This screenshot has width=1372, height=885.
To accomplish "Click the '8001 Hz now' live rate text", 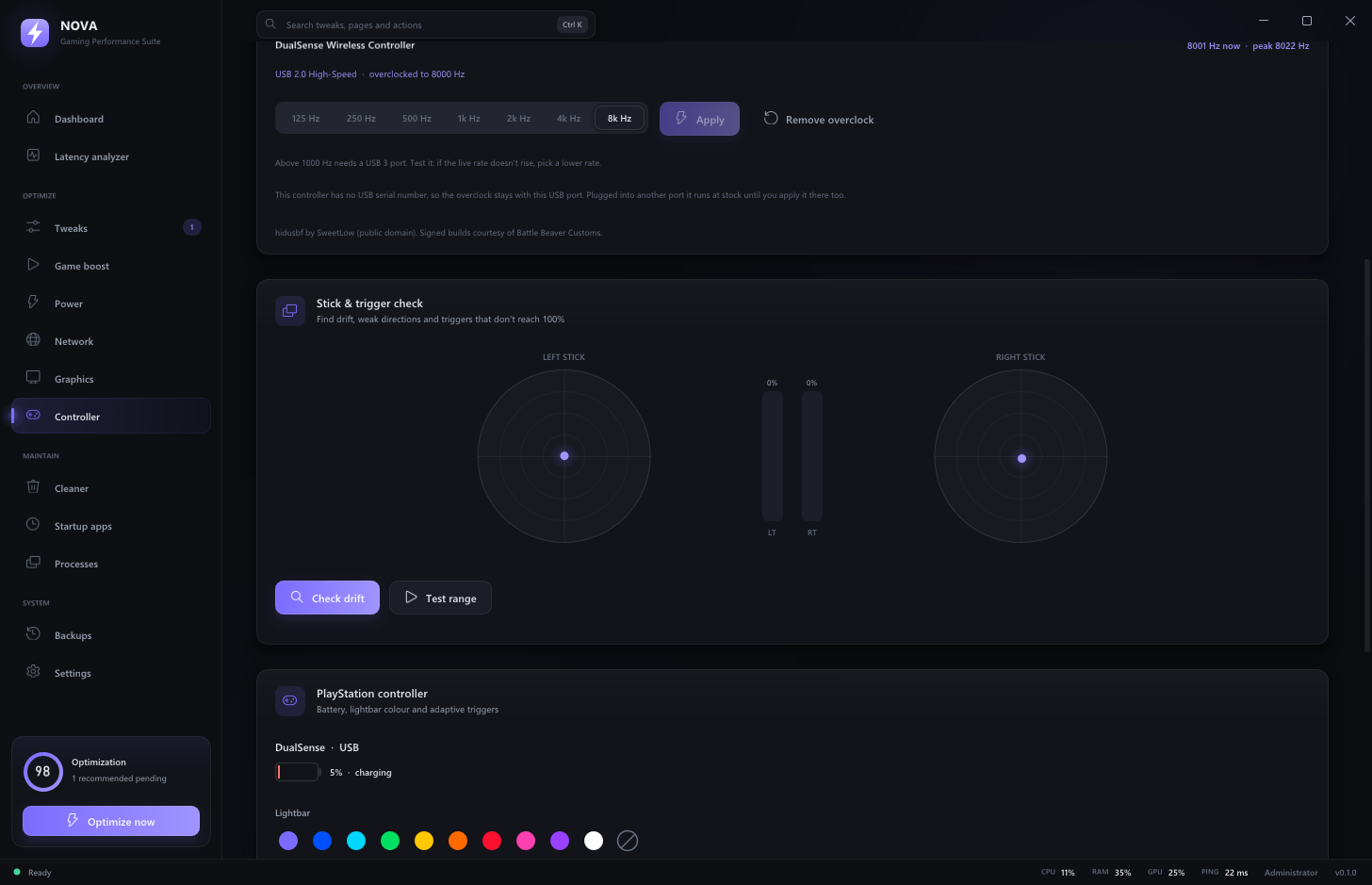I will (x=1214, y=46).
